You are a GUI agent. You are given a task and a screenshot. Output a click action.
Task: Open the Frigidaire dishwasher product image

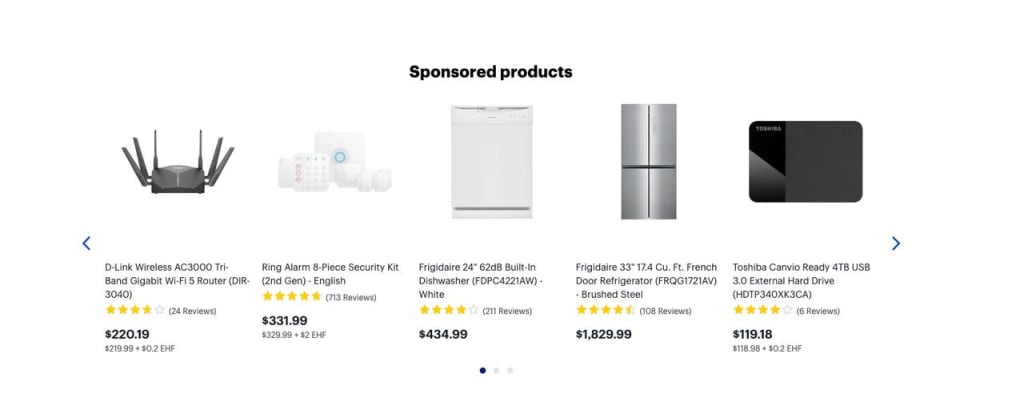(491, 160)
